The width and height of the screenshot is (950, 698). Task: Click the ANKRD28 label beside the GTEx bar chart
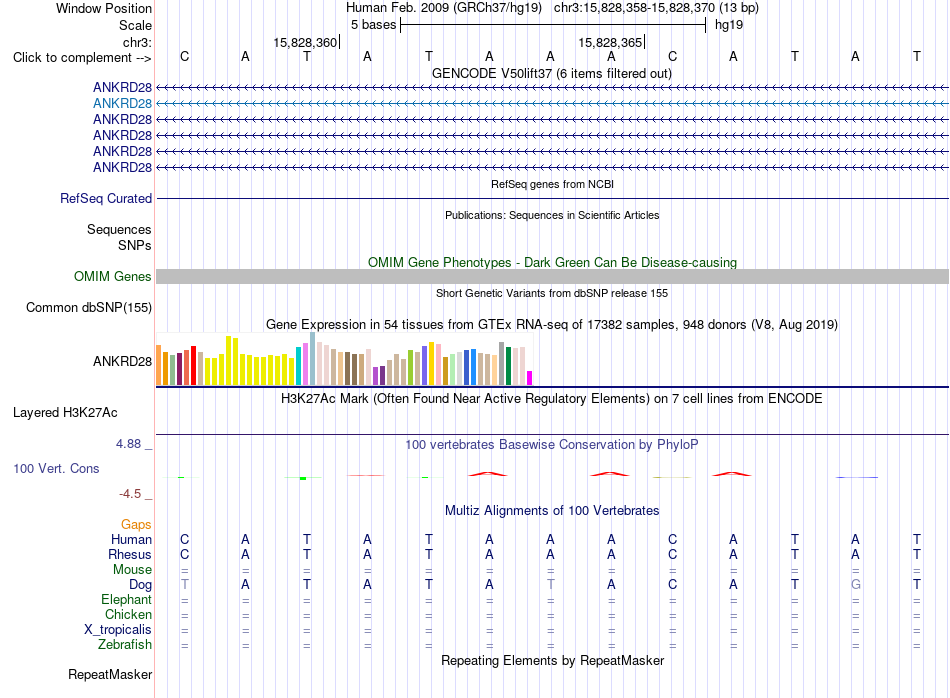click(x=122, y=362)
